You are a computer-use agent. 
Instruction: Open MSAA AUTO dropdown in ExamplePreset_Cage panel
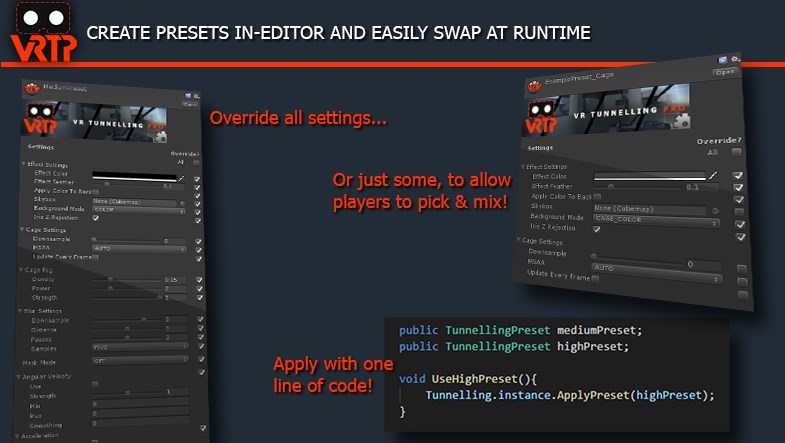click(657, 273)
